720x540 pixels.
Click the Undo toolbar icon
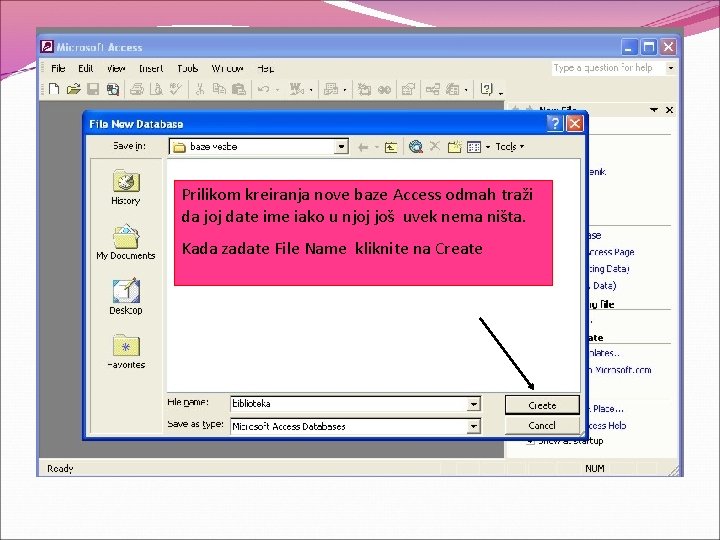(x=264, y=89)
